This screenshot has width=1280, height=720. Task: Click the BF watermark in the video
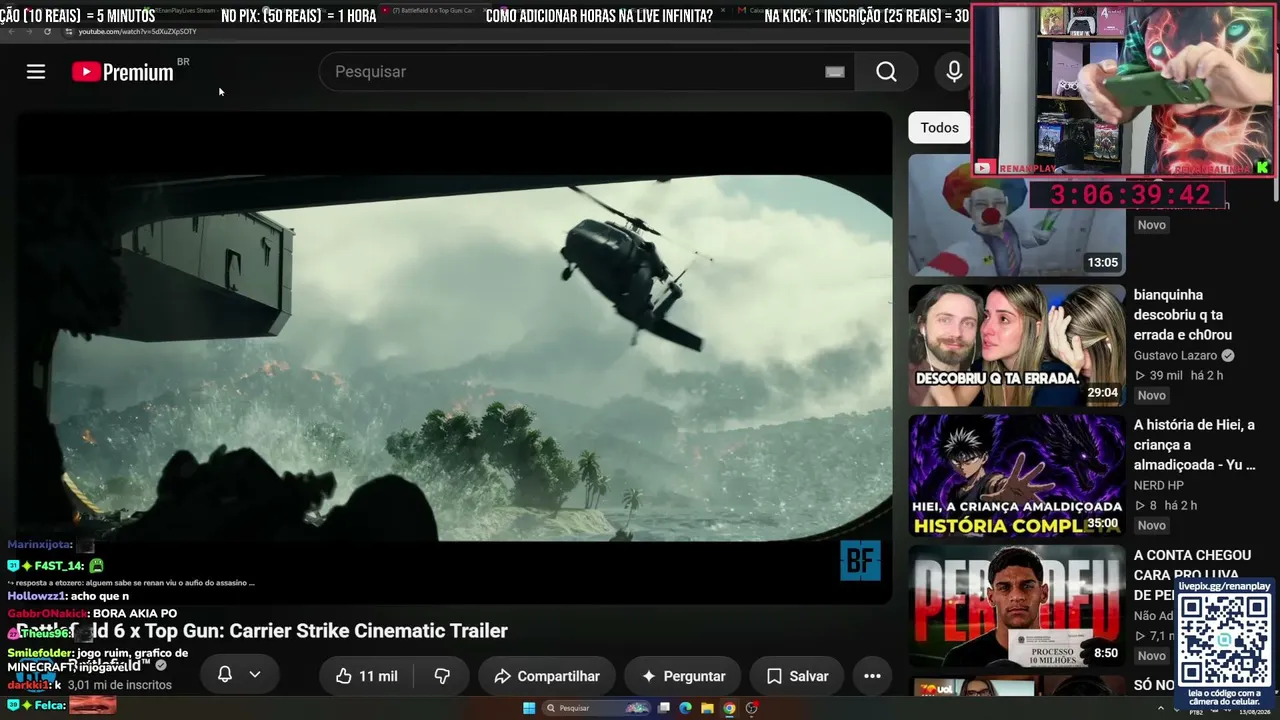click(860, 561)
